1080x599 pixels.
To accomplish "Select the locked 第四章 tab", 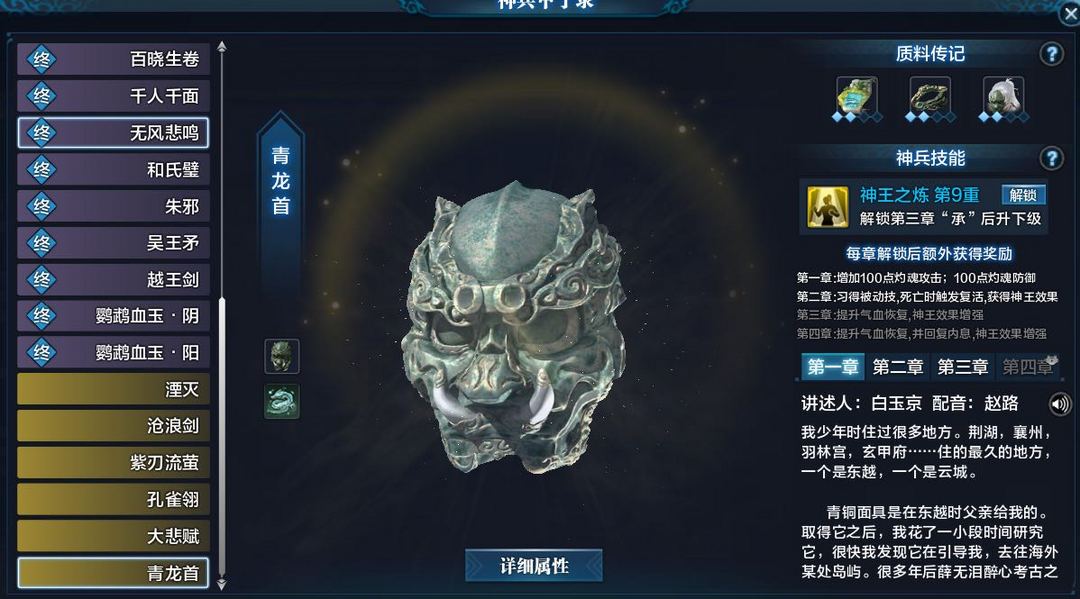I will click(x=1027, y=367).
